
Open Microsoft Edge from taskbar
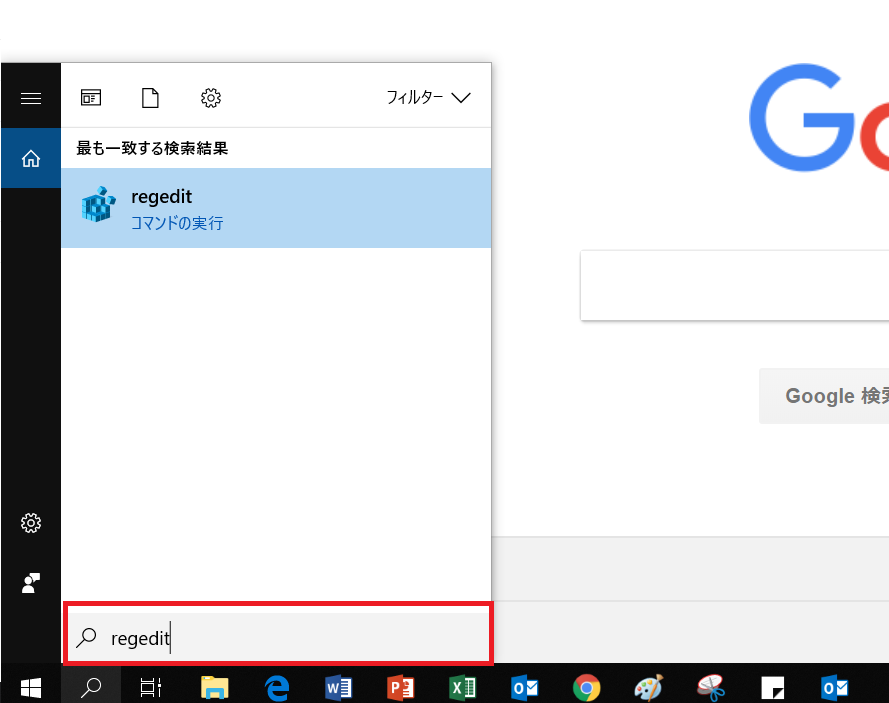(277, 688)
